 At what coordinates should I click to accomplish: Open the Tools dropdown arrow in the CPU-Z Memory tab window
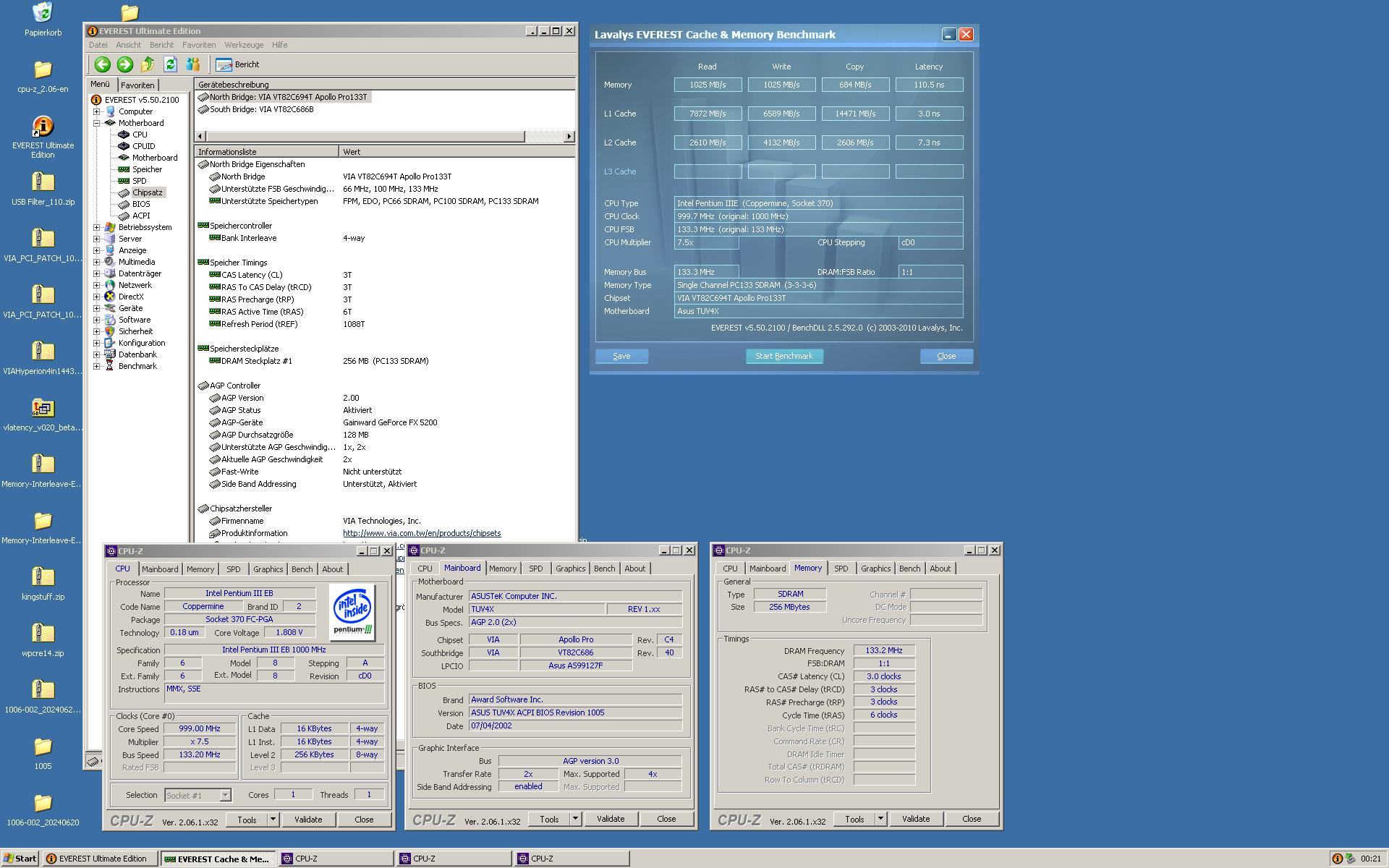[880, 819]
